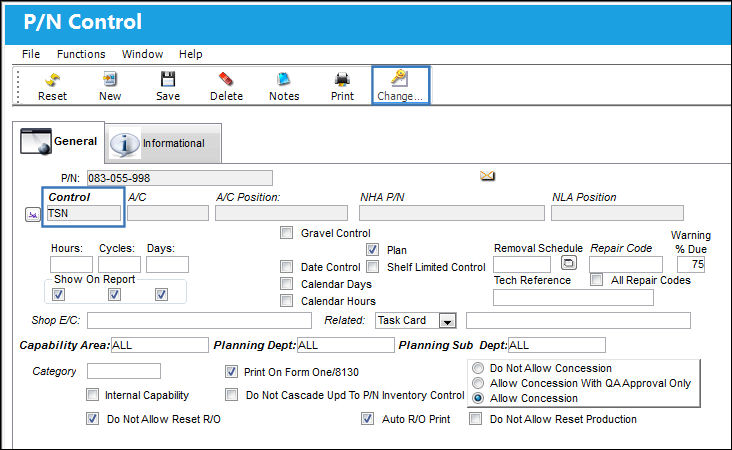Image resolution: width=732 pixels, height=450 pixels.
Task: Click the Save floppy disk icon
Action: tap(168, 79)
